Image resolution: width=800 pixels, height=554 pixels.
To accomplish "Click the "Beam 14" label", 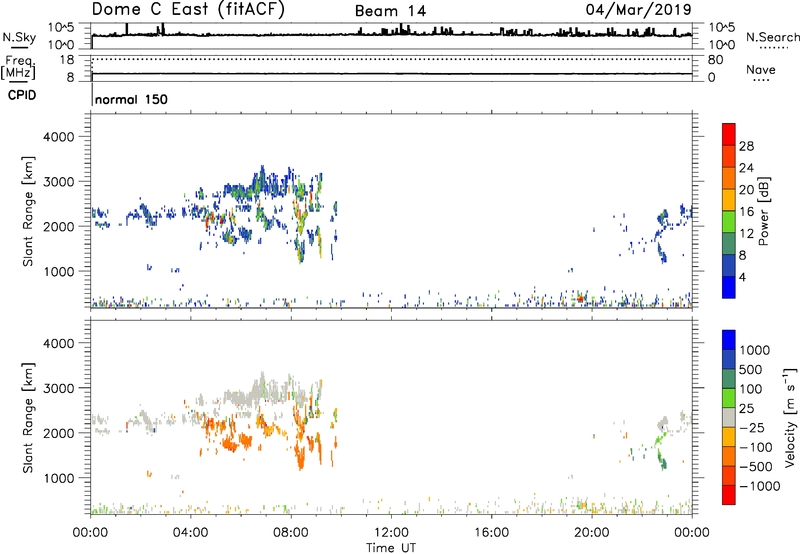I will [x=390, y=11].
